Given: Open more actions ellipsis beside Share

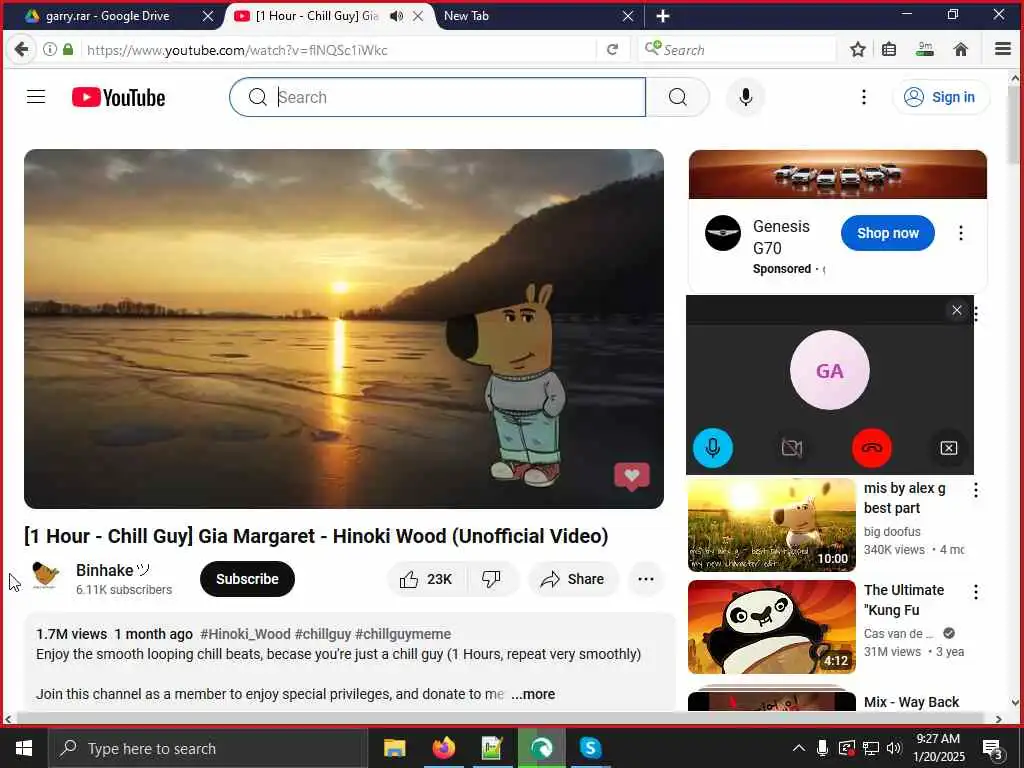Looking at the screenshot, I should 646,579.
